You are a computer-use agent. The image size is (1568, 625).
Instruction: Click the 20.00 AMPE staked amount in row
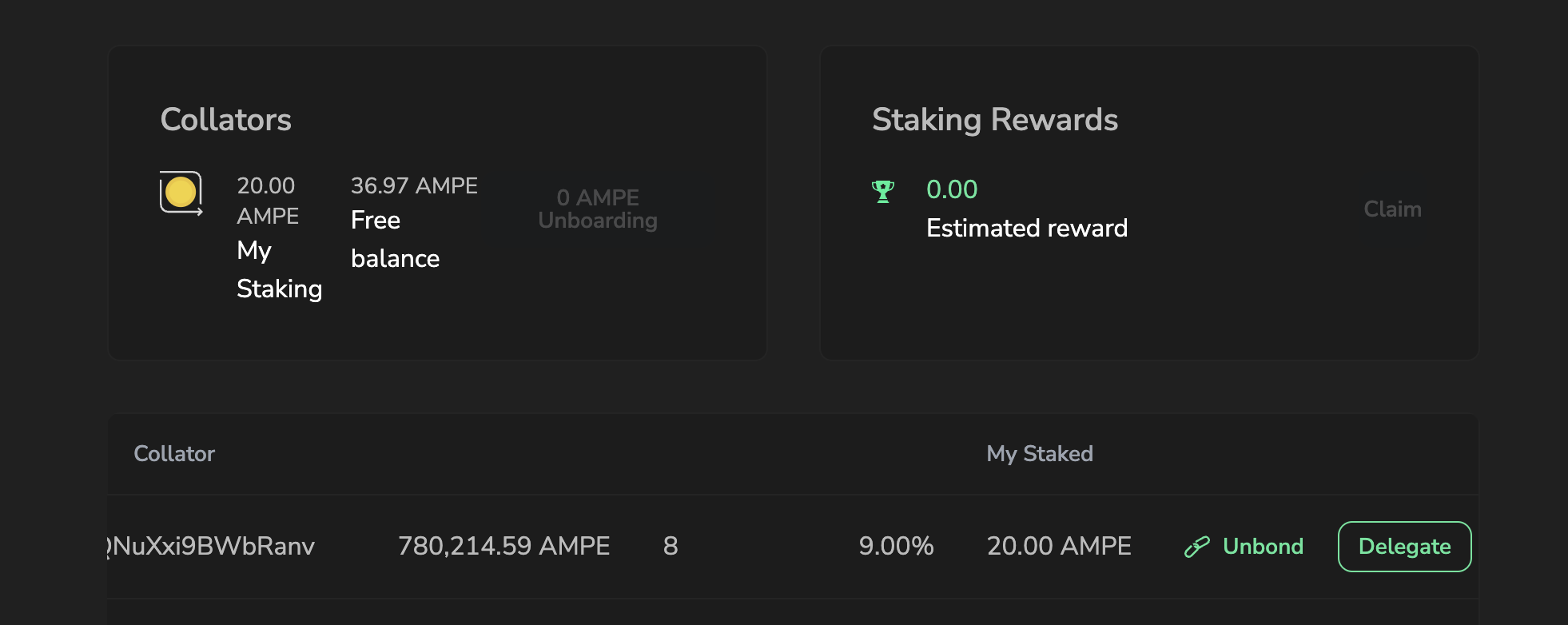click(x=1059, y=546)
